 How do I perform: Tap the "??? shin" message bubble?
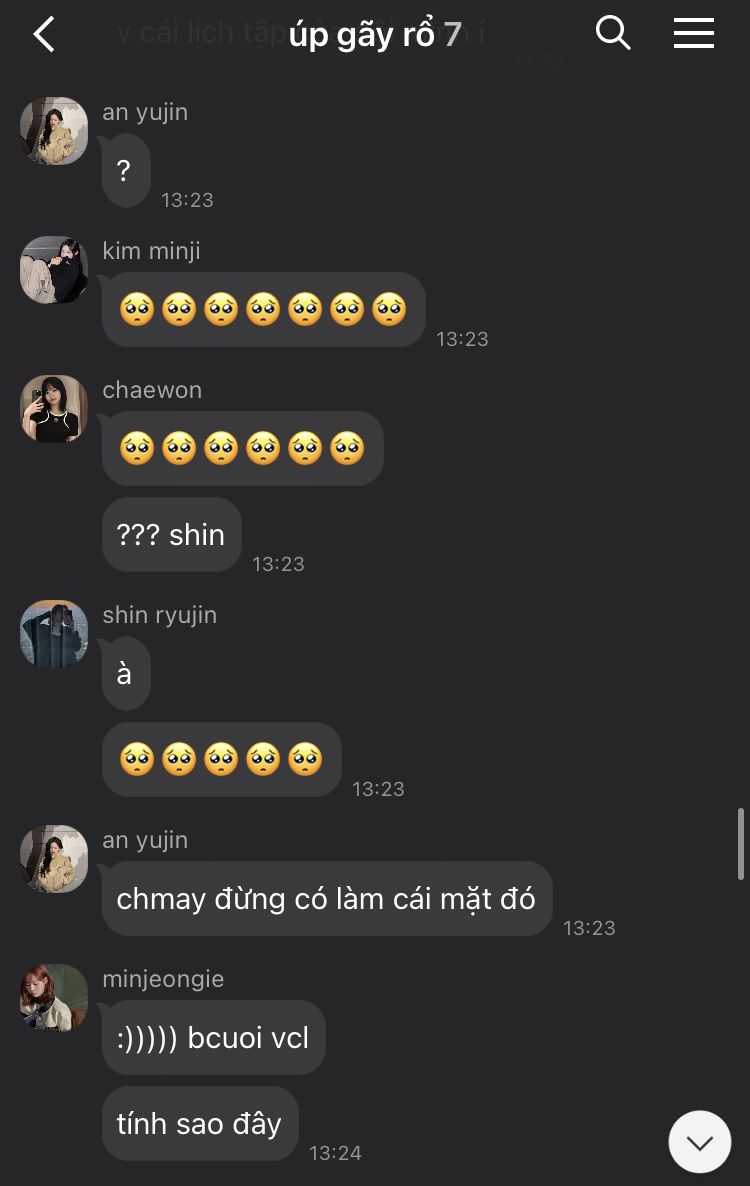[x=172, y=535]
